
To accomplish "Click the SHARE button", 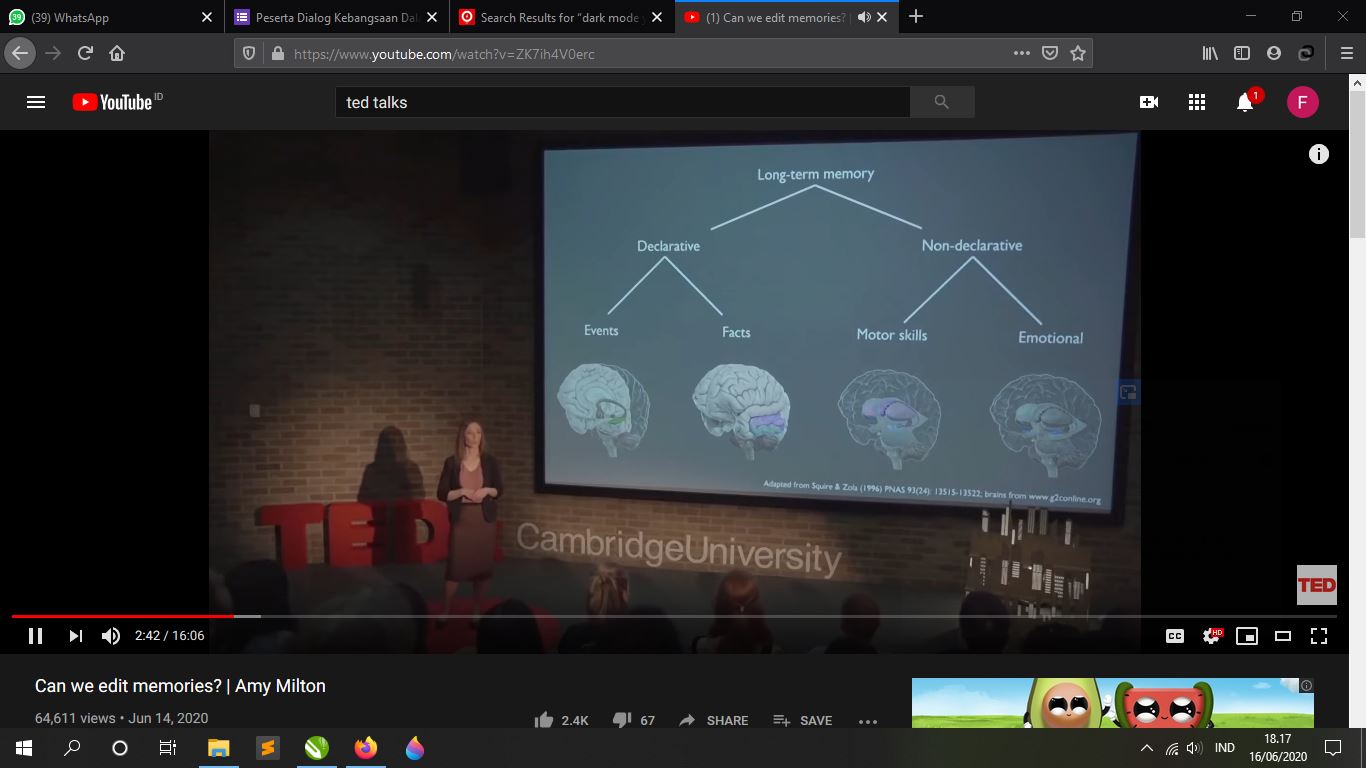I will tap(713, 720).
